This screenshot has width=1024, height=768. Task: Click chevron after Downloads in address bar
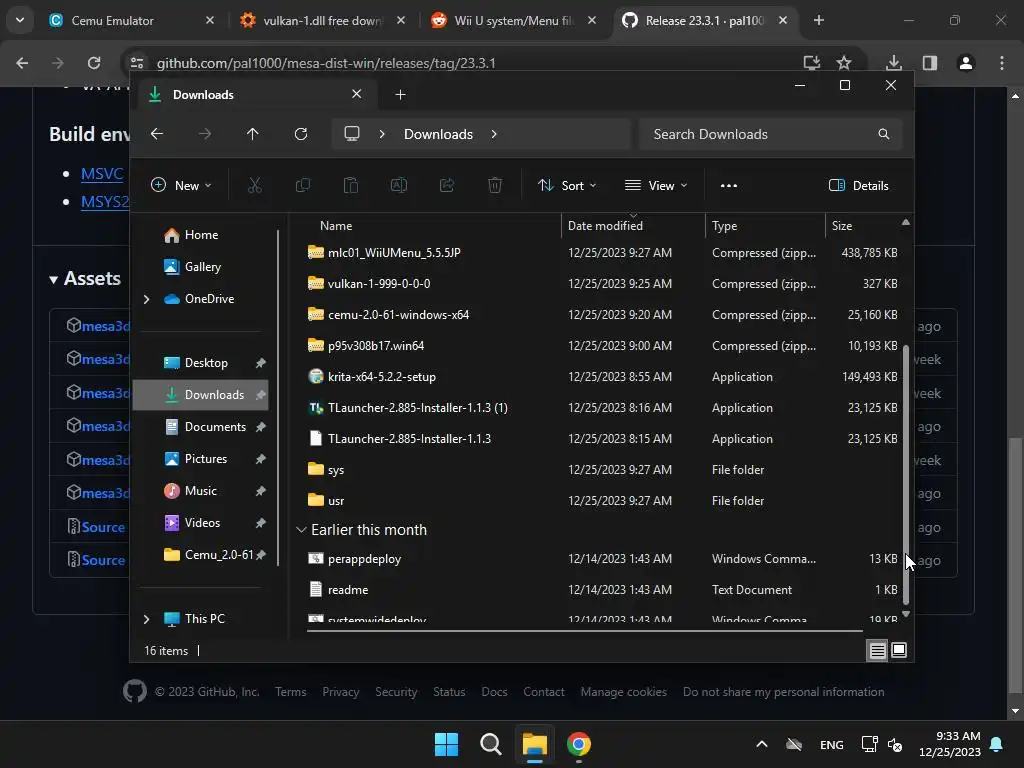click(x=494, y=134)
